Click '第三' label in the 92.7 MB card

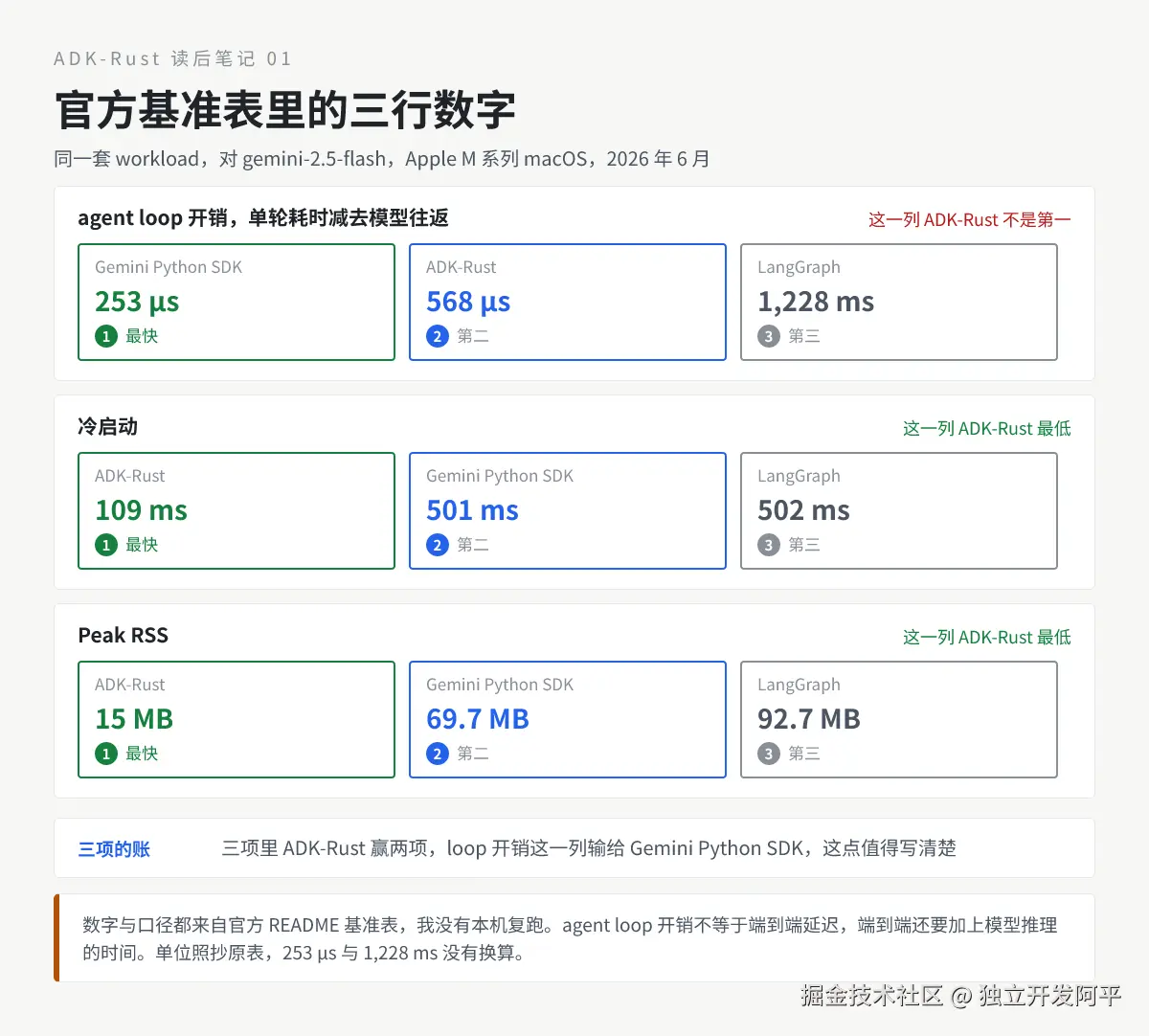pos(804,754)
